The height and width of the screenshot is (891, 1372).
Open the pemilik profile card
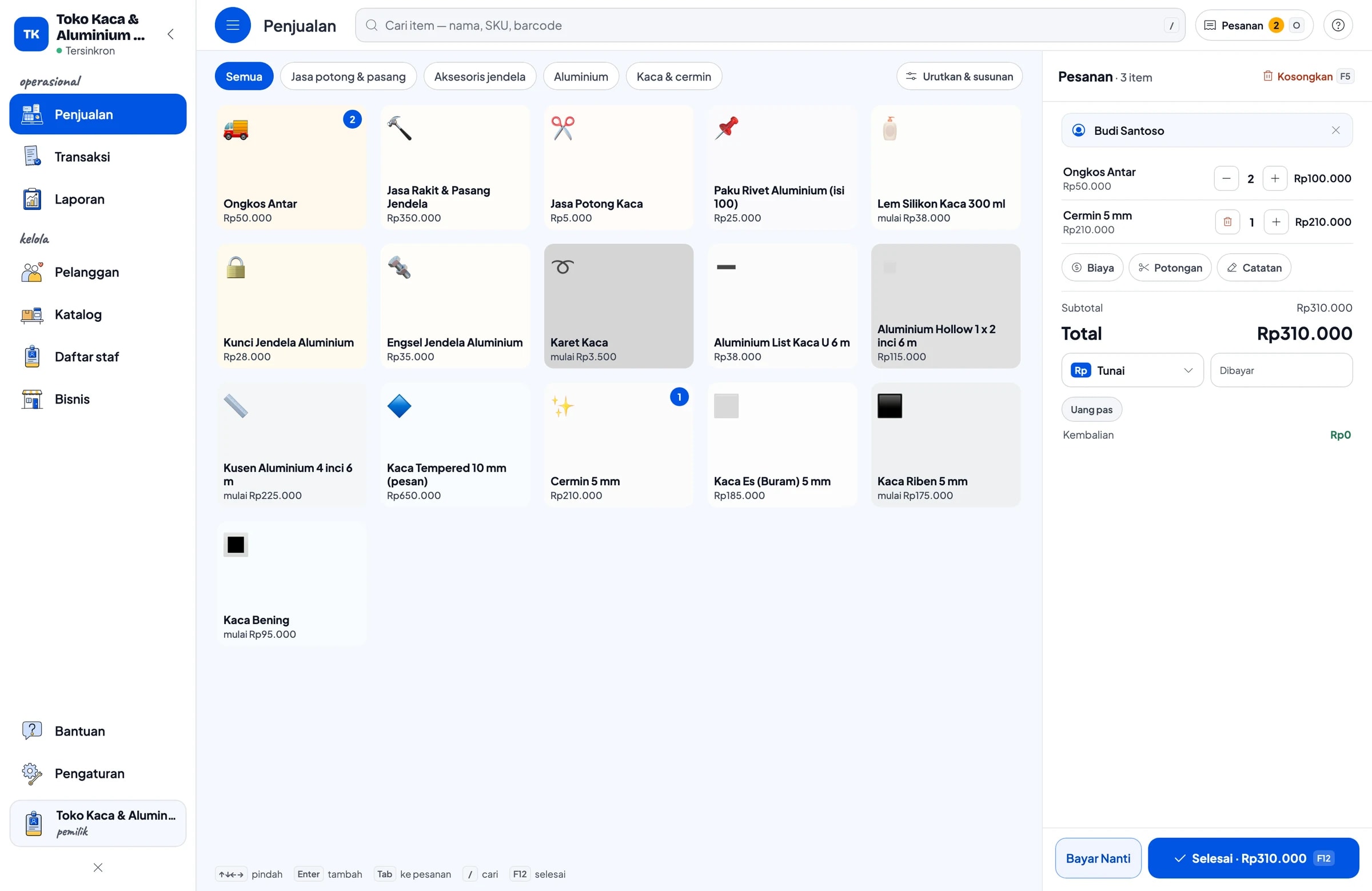click(x=98, y=823)
